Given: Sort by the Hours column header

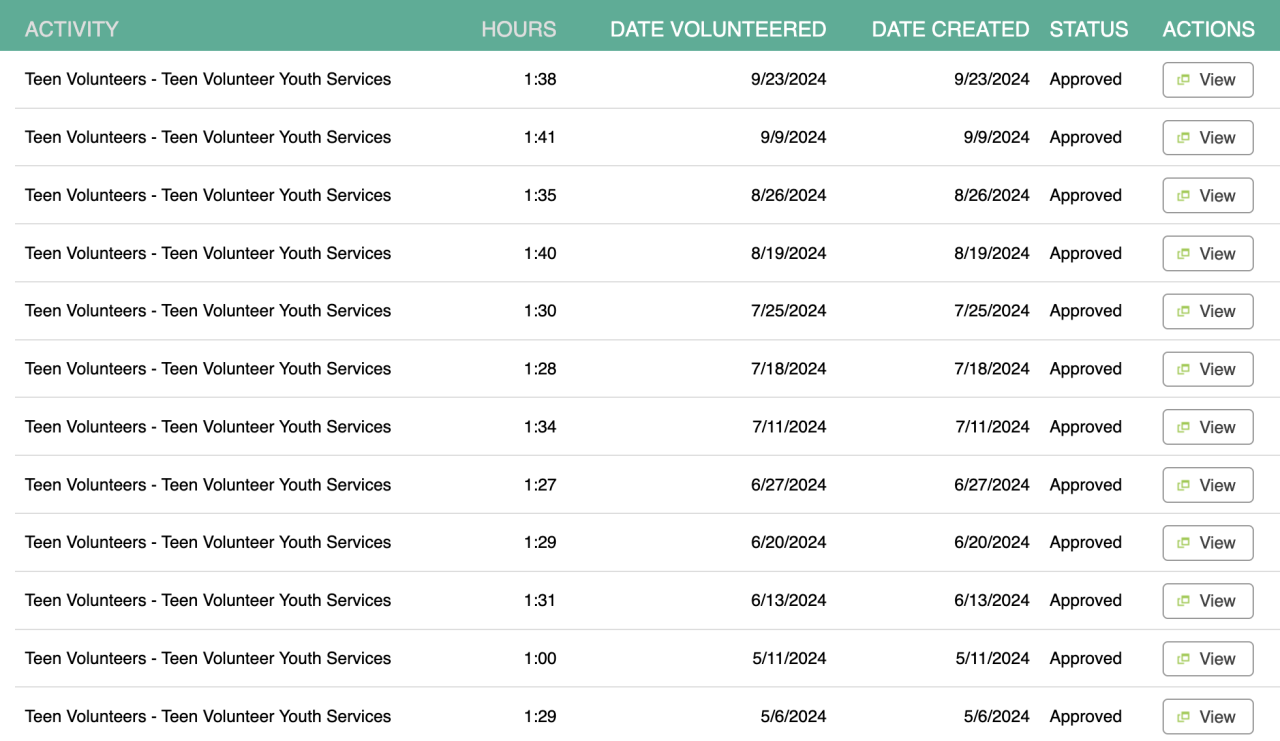Looking at the screenshot, I should 518,29.
